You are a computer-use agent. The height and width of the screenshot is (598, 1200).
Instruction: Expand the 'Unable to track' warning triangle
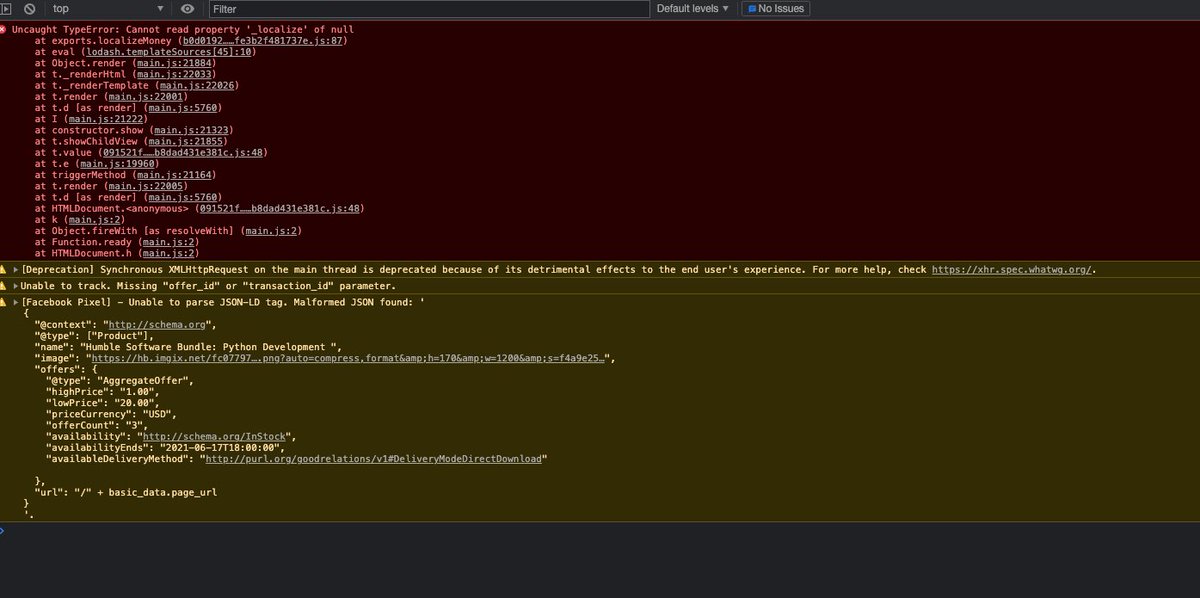click(15, 284)
